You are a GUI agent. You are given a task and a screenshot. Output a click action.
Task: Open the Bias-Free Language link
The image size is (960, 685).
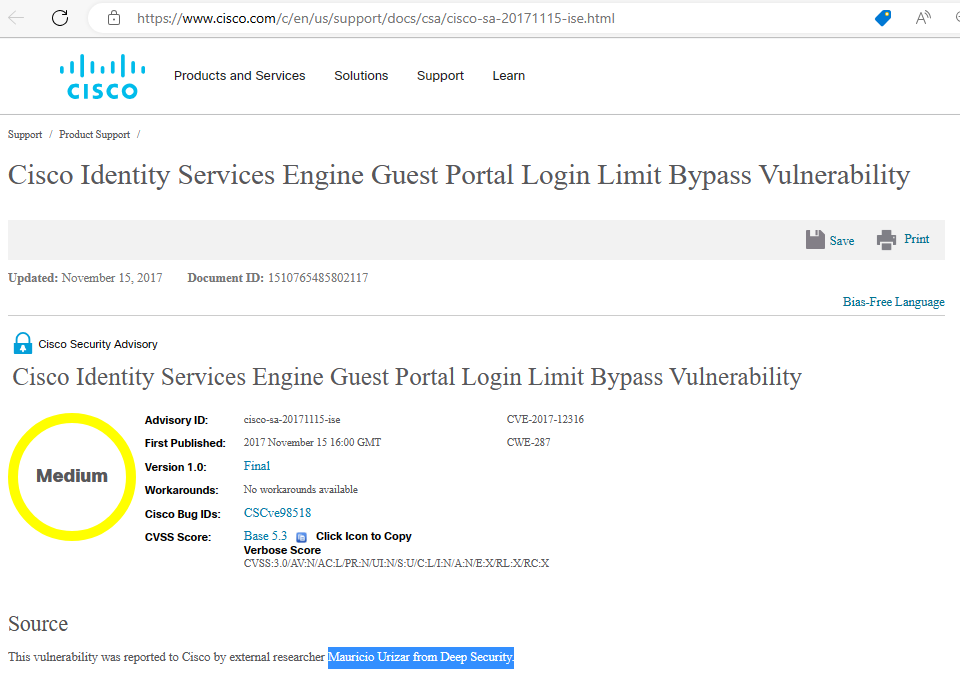pos(893,302)
